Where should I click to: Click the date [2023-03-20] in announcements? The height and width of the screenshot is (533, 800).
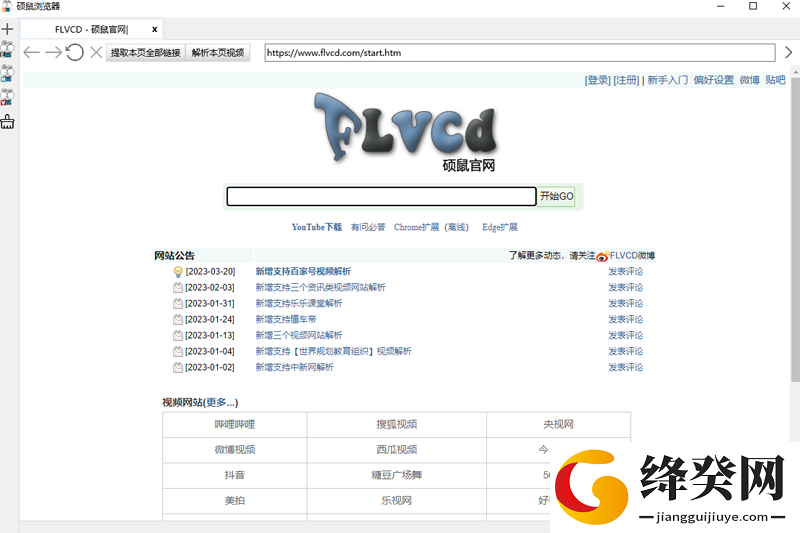pyautogui.click(x=210, y=271)
